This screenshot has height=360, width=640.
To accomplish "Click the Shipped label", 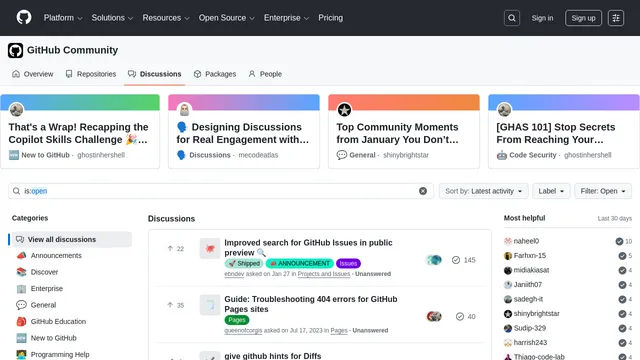I will (244, 263).
